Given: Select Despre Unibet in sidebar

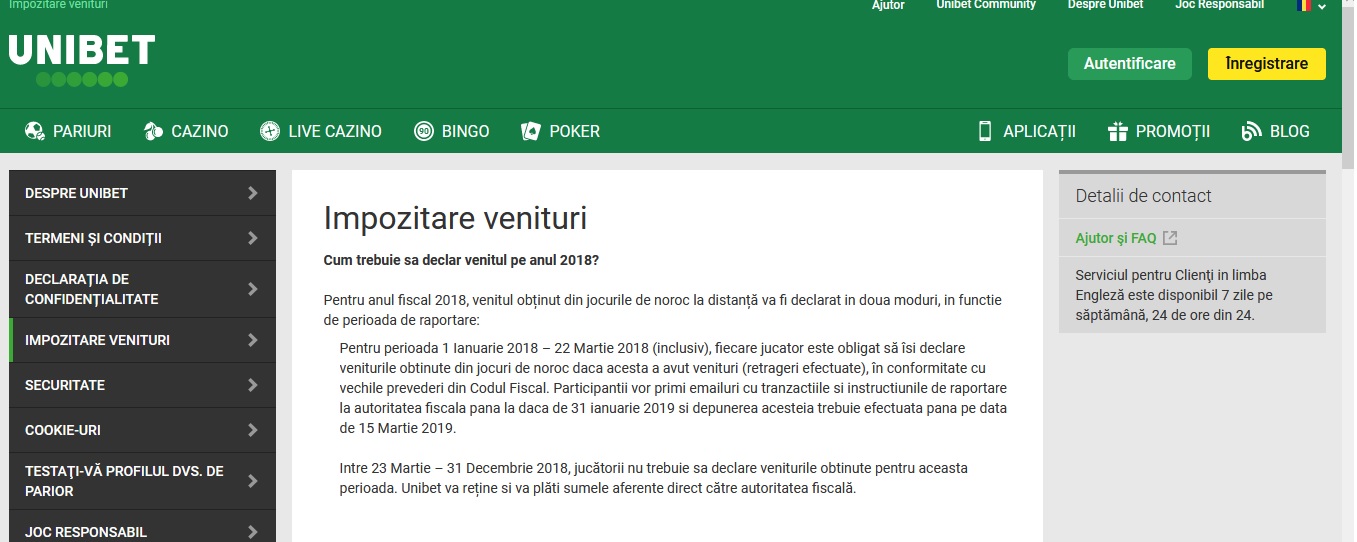Looking at the screenshot, I should click(142, 193).
